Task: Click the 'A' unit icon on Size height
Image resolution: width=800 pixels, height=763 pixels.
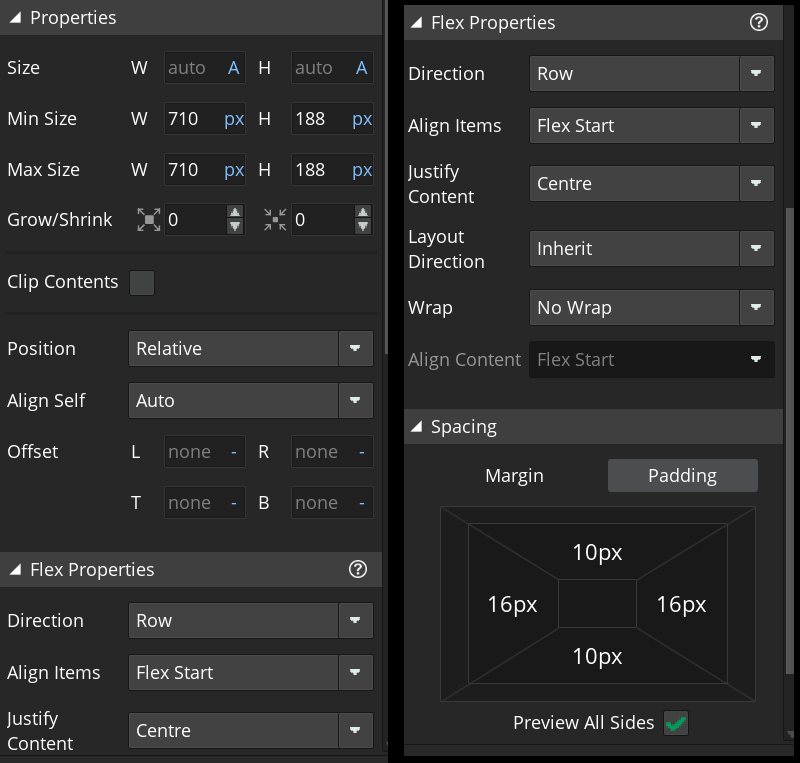Action: pos(364,68)
